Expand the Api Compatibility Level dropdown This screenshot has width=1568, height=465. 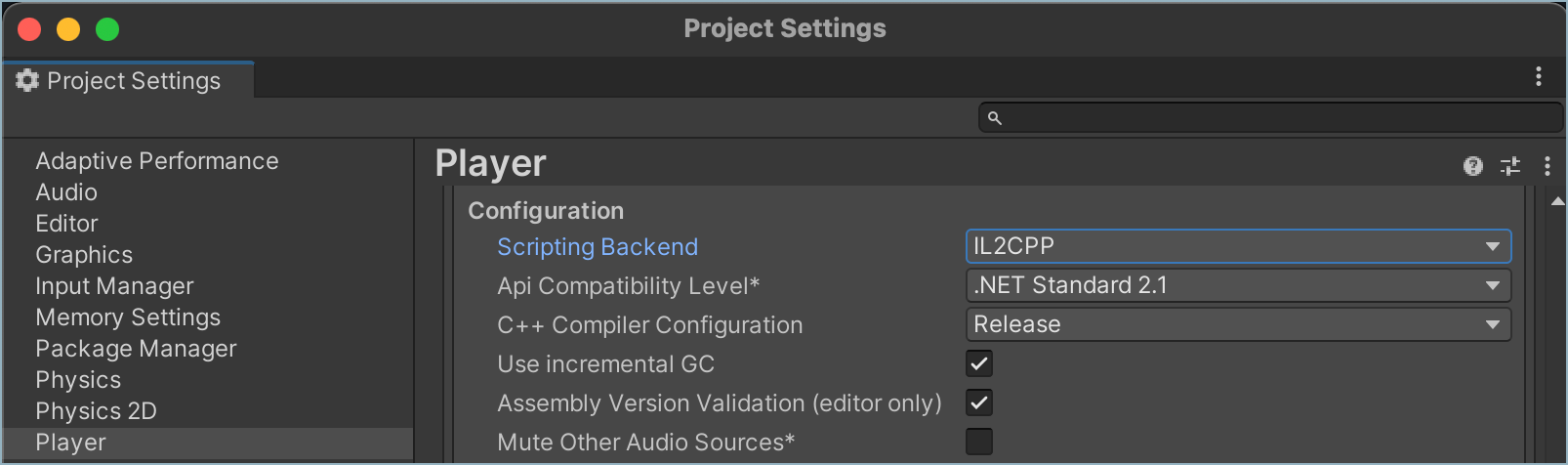1237,285
